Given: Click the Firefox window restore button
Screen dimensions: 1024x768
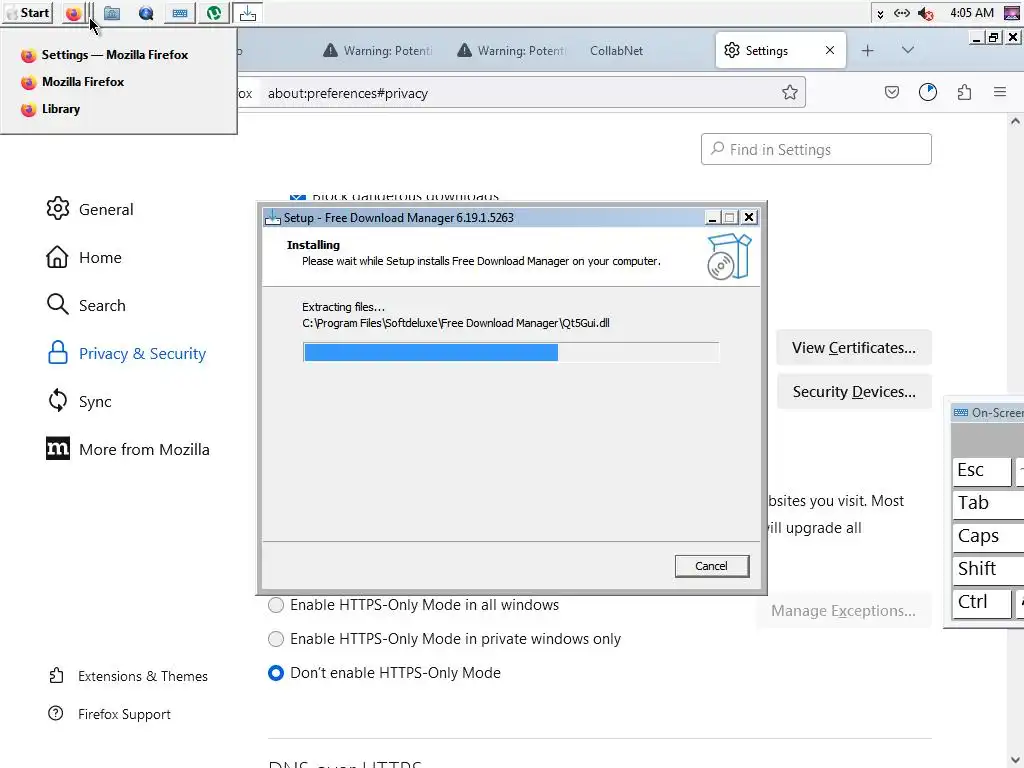Looking at the screenshot, I should point(993,38).
